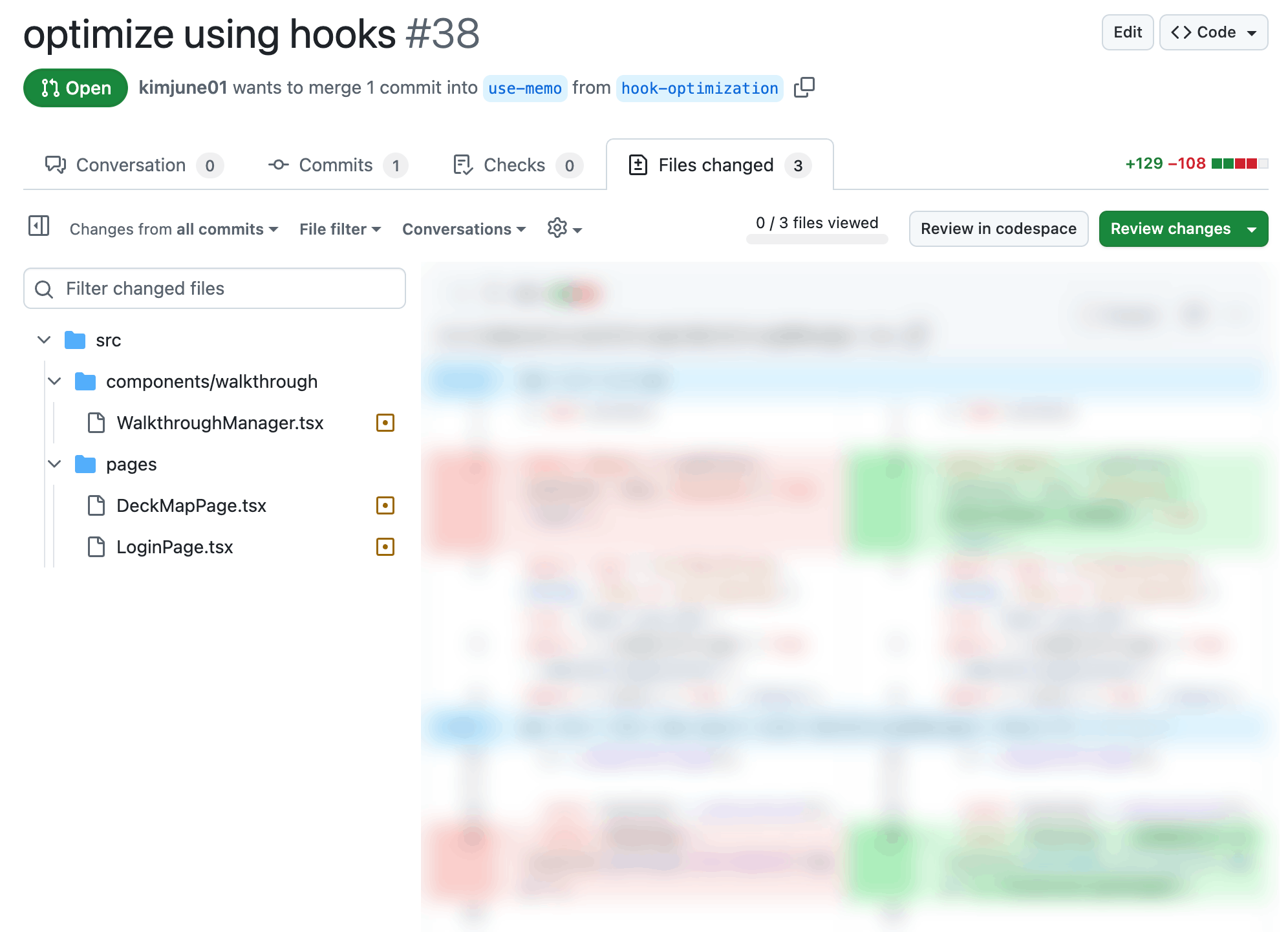Screen dimensions: 1288x932
Task: Click the modified badge beside WalkthroughManager.tsx
Action: (385, 423)
